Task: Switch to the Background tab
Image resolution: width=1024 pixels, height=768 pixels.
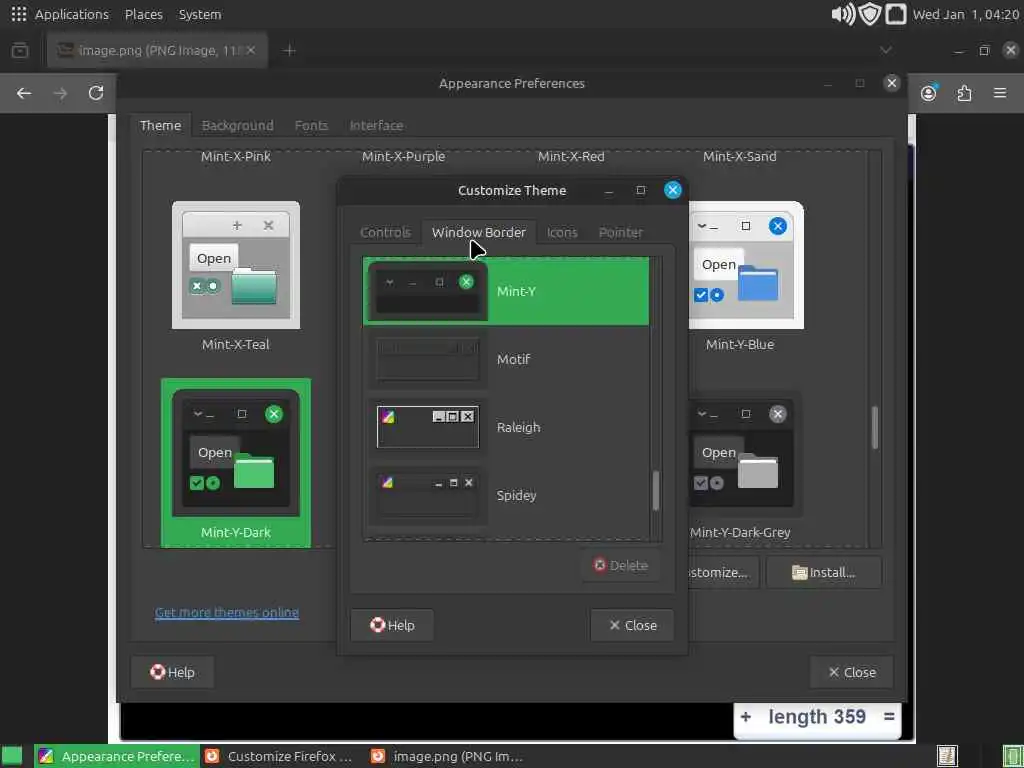Action: [238, 125]
